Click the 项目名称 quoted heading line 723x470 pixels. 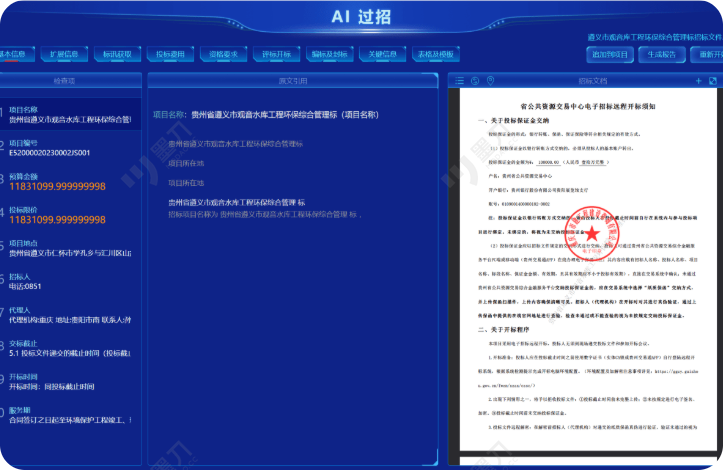(266, 115)
